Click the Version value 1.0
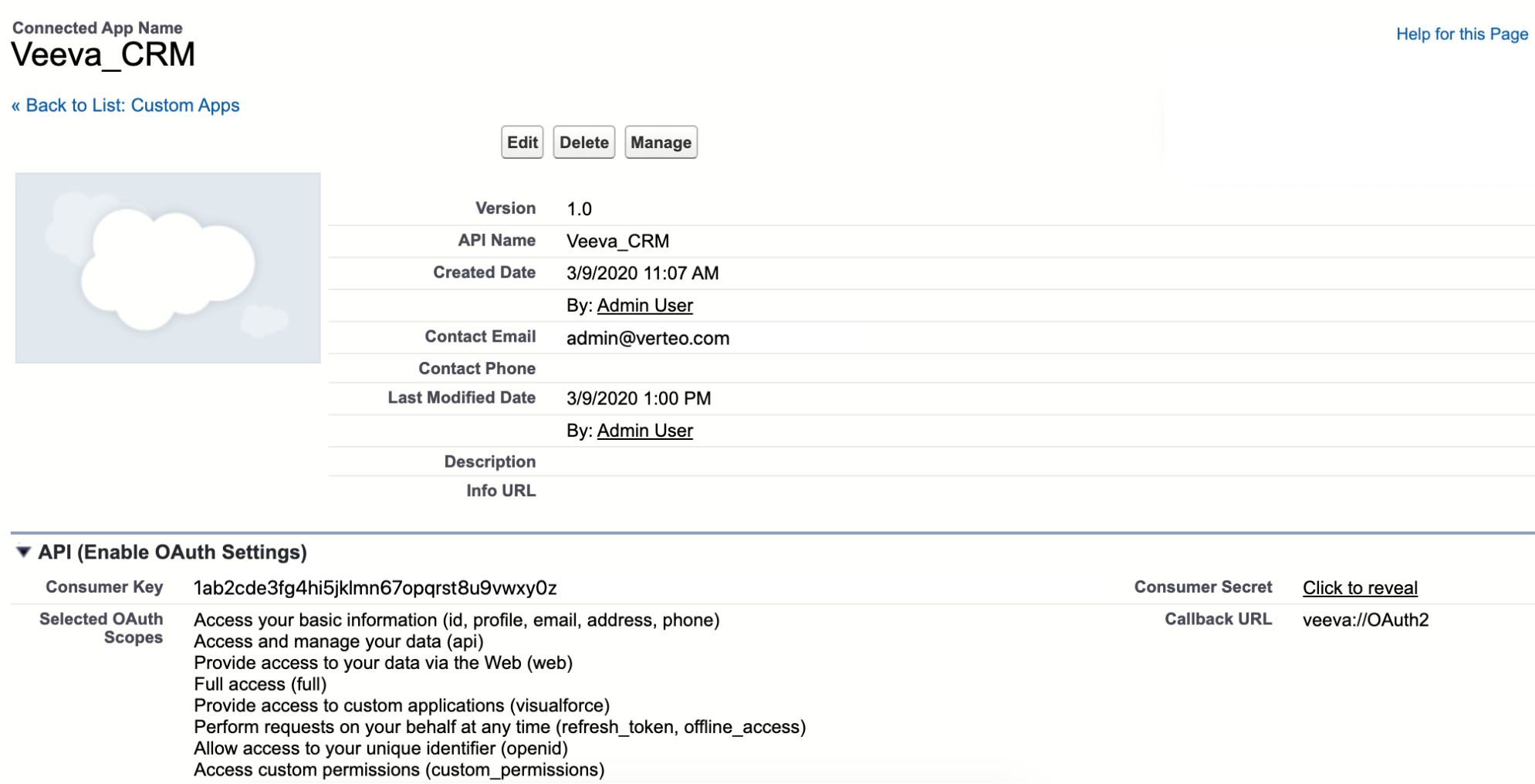The height and width of the screenshot is (784, 1535). (579, 209)
